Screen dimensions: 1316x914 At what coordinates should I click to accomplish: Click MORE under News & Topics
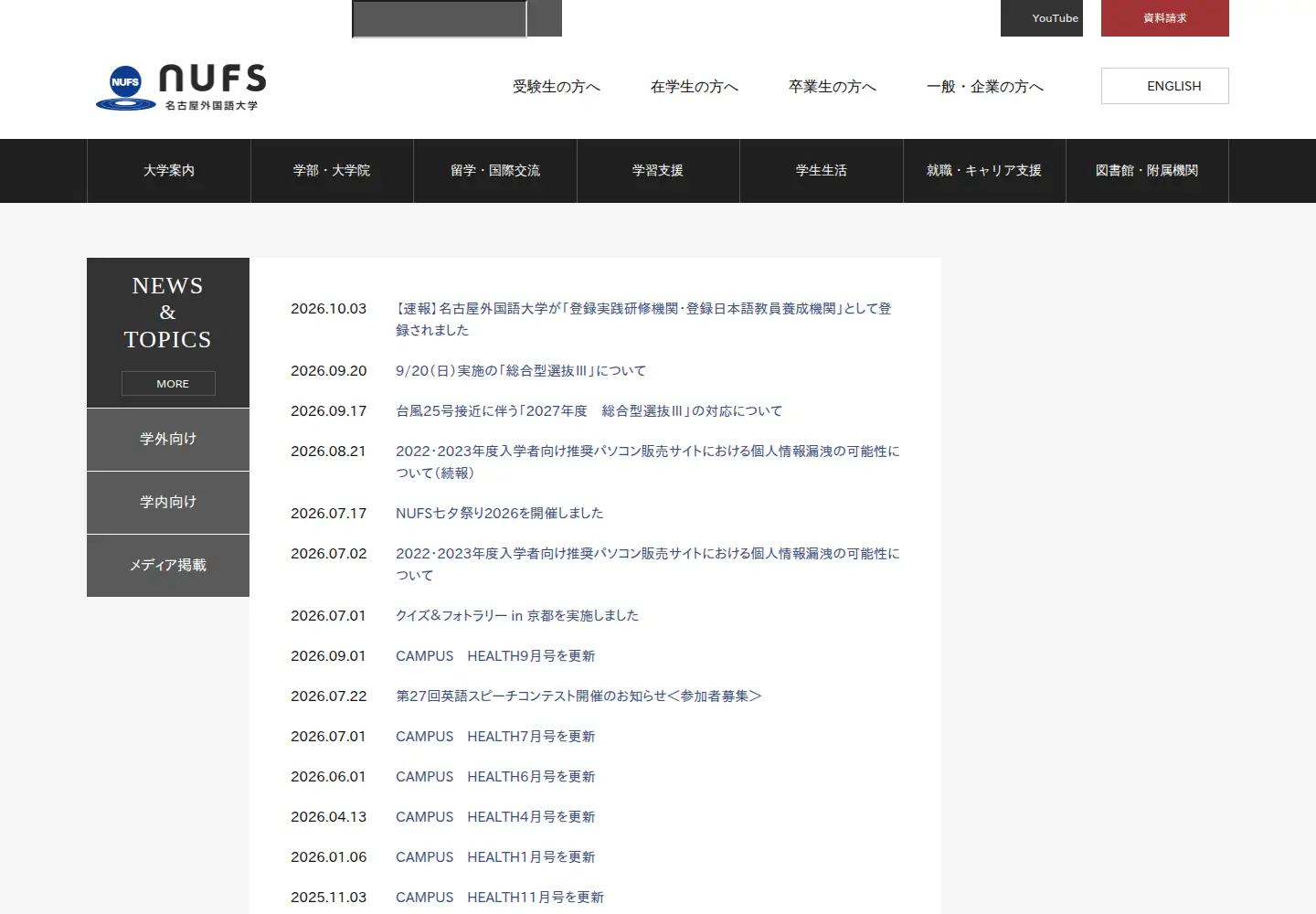coord(168,384)
